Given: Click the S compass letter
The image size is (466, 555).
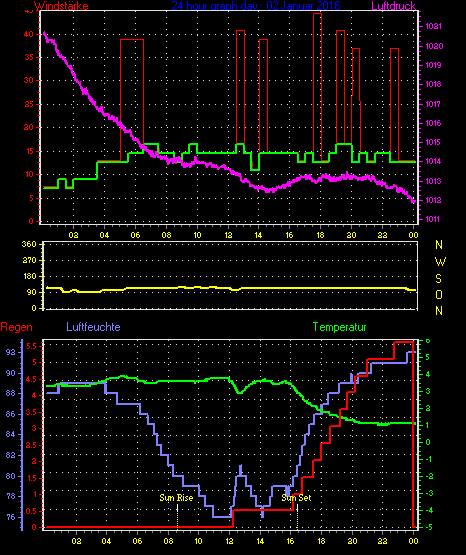Looking at the screenshot, I should coord(439,279).
